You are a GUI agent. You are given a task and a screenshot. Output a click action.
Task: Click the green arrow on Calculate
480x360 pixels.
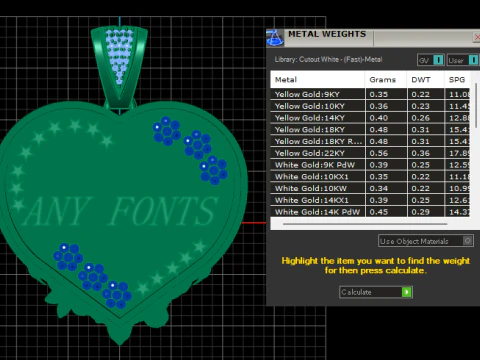[x=407, y=292]
